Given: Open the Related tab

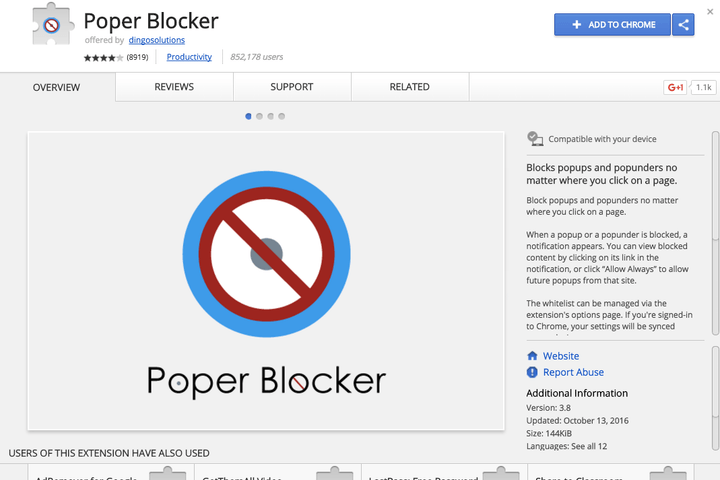Looking at the screenshot, I should [410, 87].
